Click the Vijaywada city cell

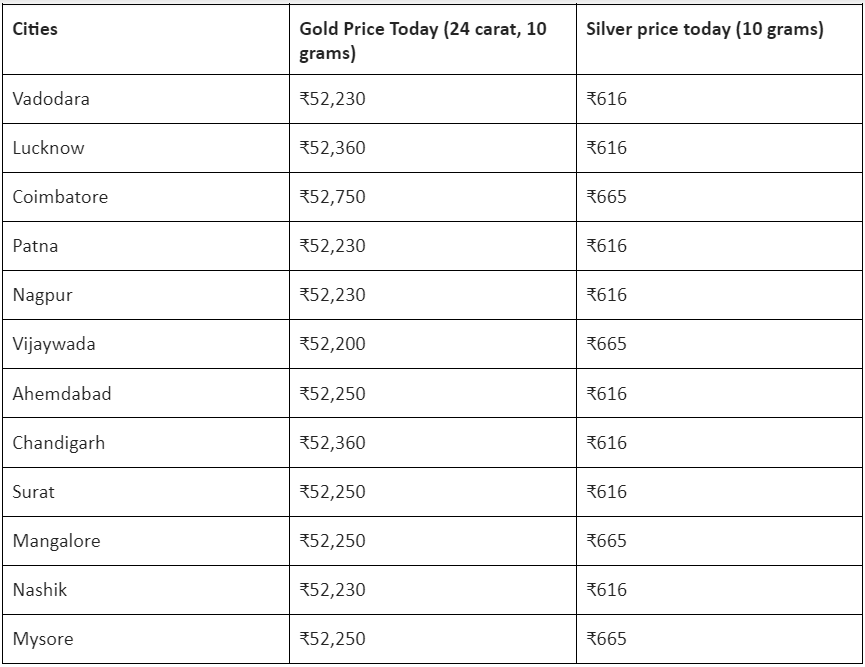[54, 344]
